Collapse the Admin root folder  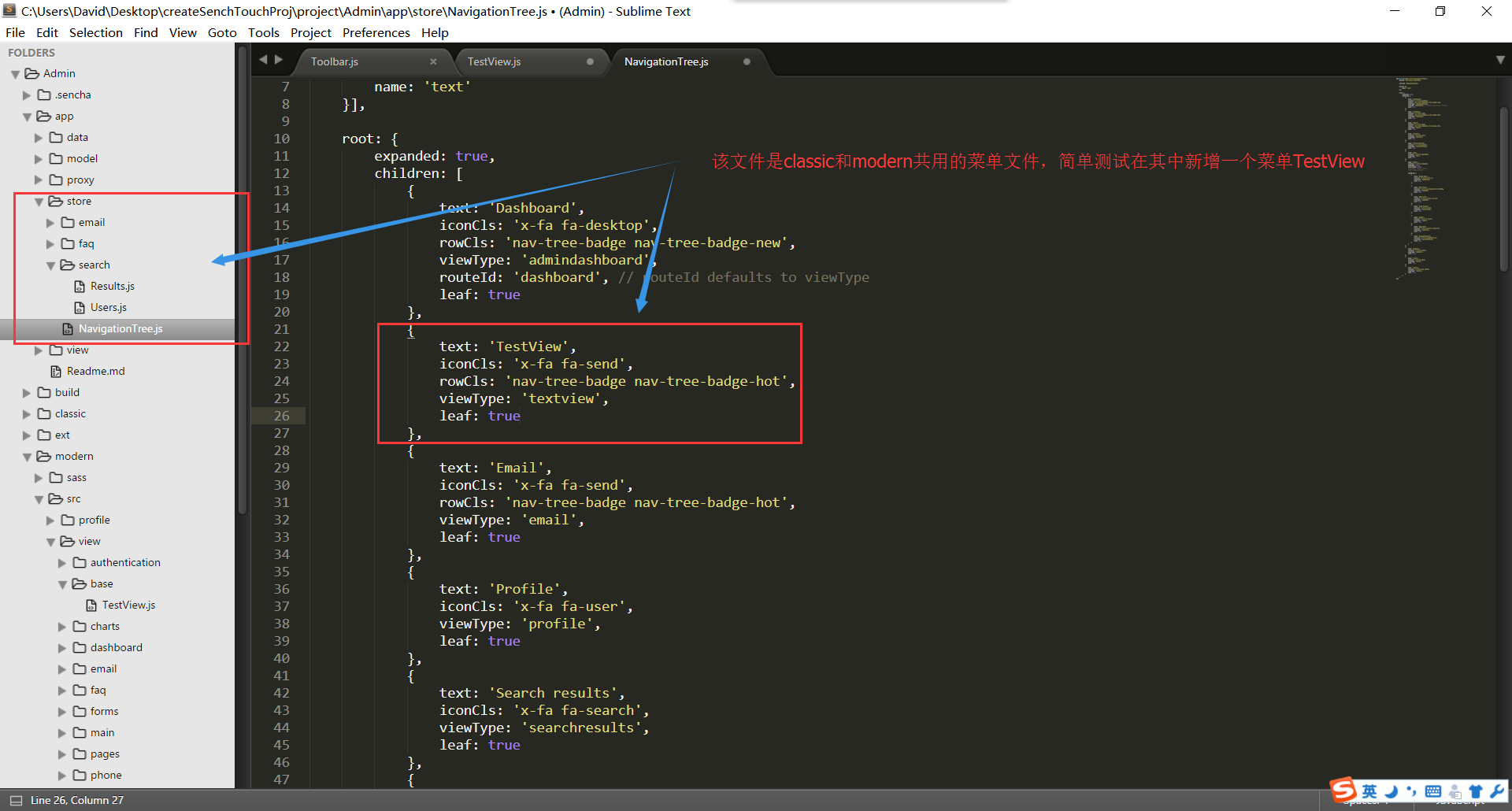click(15, 74)
